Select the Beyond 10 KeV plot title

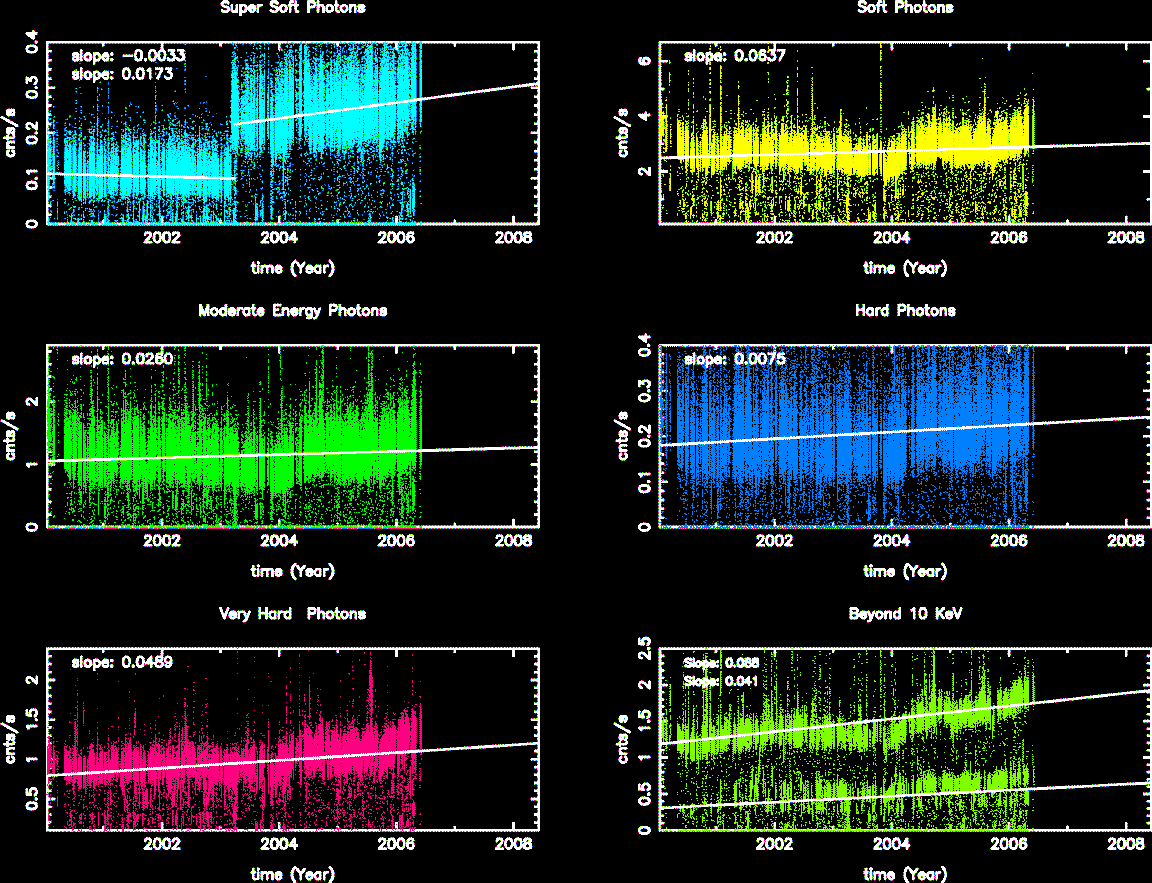[905, 614]
